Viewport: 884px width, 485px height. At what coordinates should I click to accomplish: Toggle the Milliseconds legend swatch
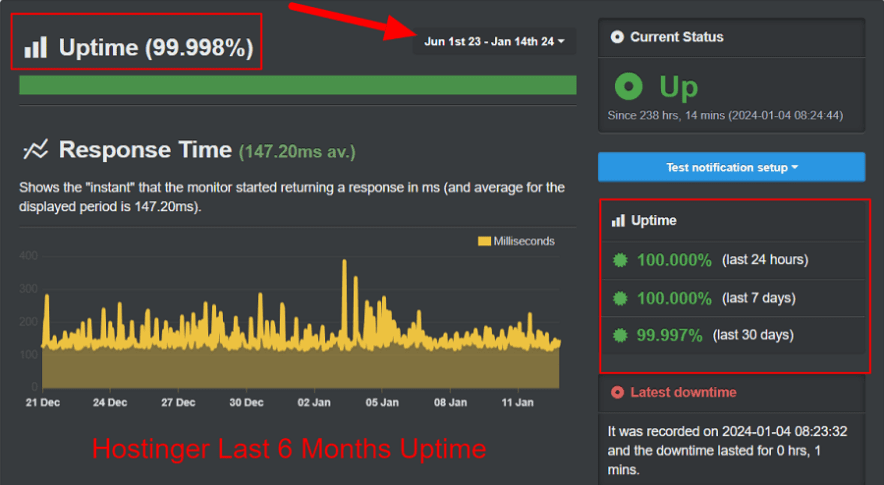pos(484,241)
